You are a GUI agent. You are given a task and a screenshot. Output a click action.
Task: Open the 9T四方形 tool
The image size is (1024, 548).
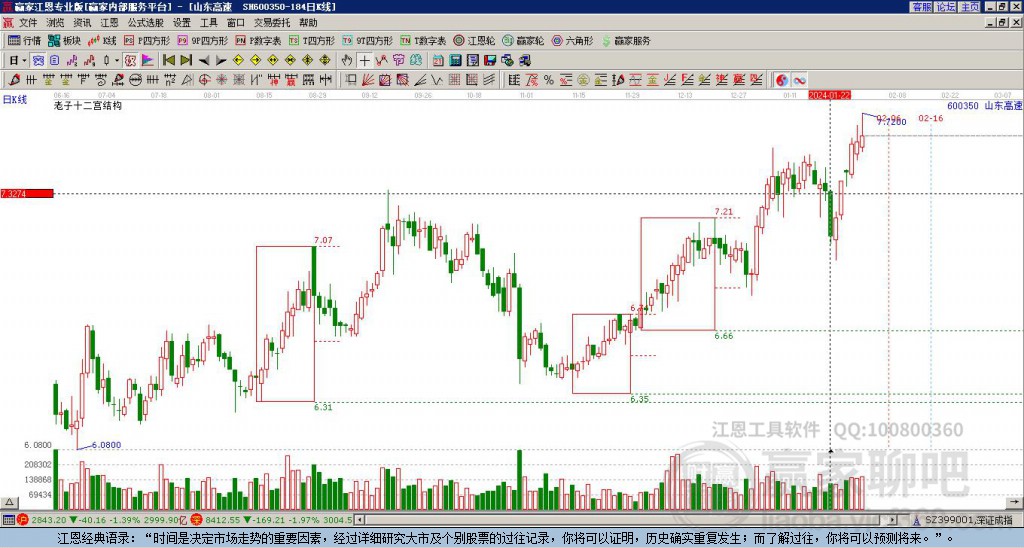click(368, 40)
